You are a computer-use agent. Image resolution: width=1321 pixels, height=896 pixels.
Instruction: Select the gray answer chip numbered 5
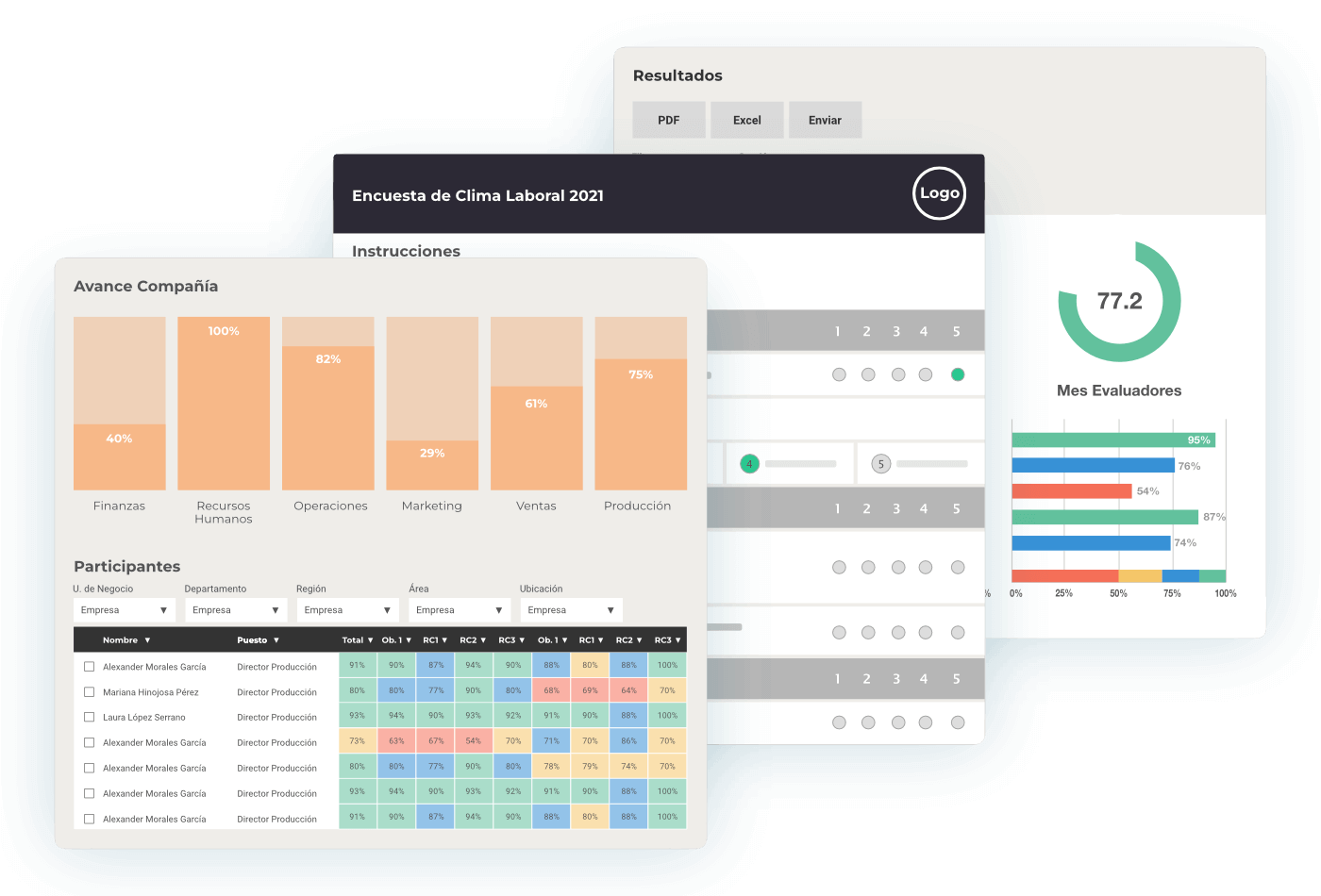[881, 464]
